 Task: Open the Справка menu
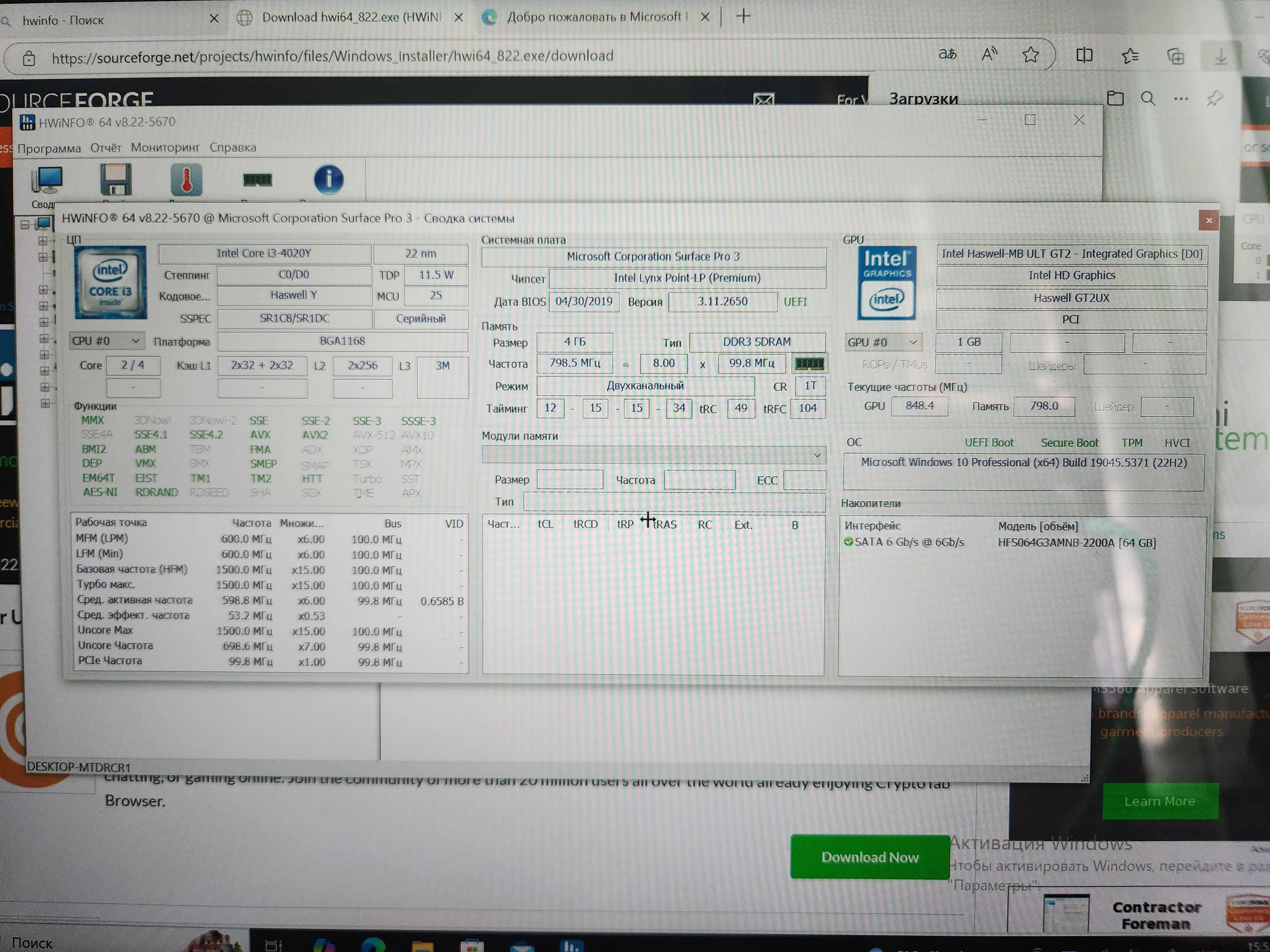[232, 148]
